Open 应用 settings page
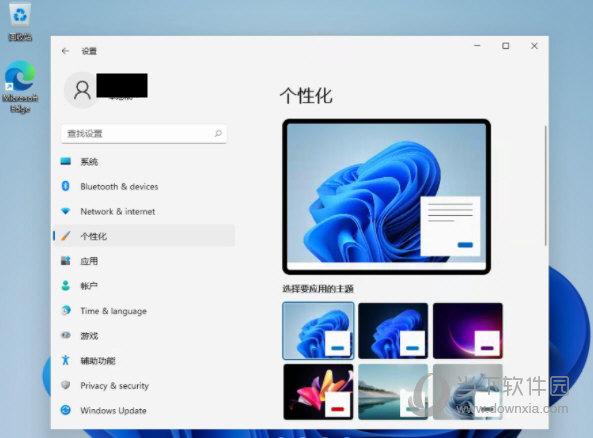The height and width of the screenshot is (438, 593). (144, 261)
